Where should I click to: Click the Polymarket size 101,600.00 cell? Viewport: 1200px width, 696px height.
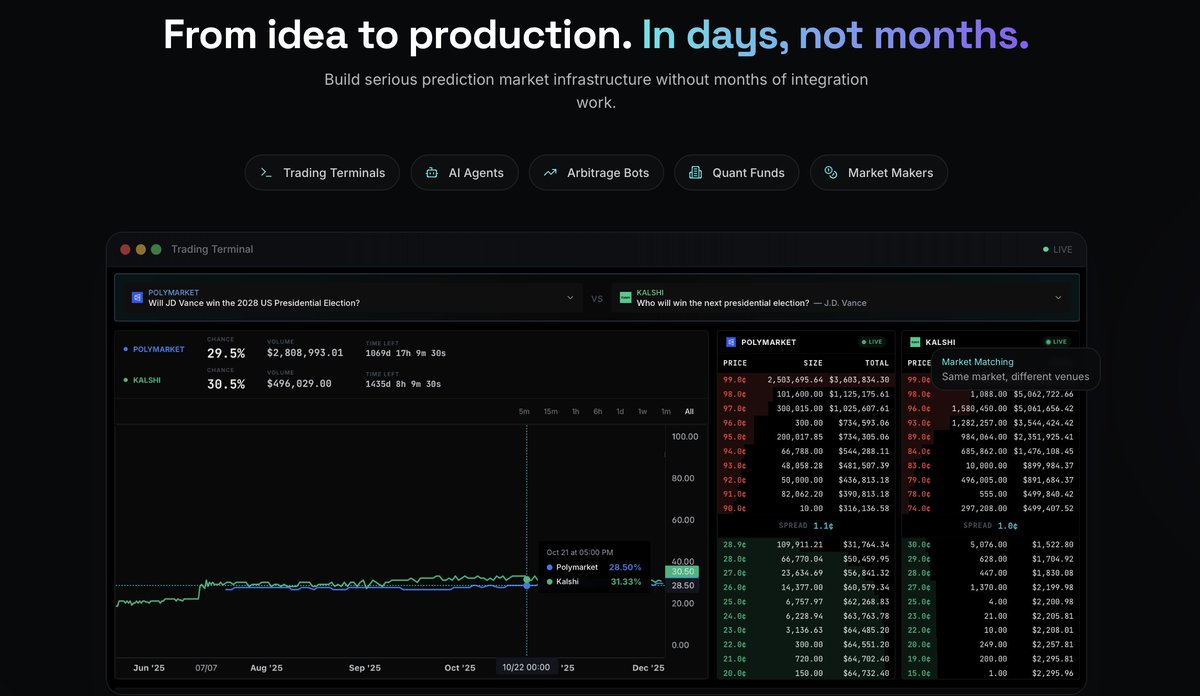point(799,394)
